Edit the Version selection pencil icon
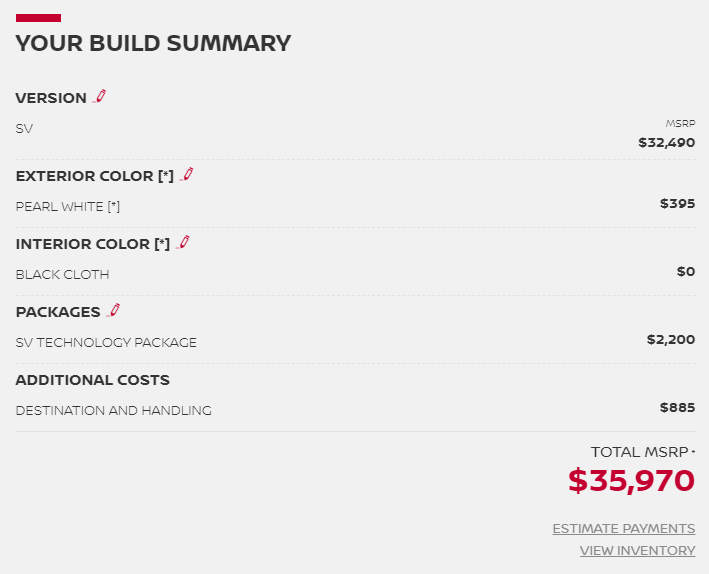Screen dimensions: 709x574 pyautogui.click(x=99, y=97)
